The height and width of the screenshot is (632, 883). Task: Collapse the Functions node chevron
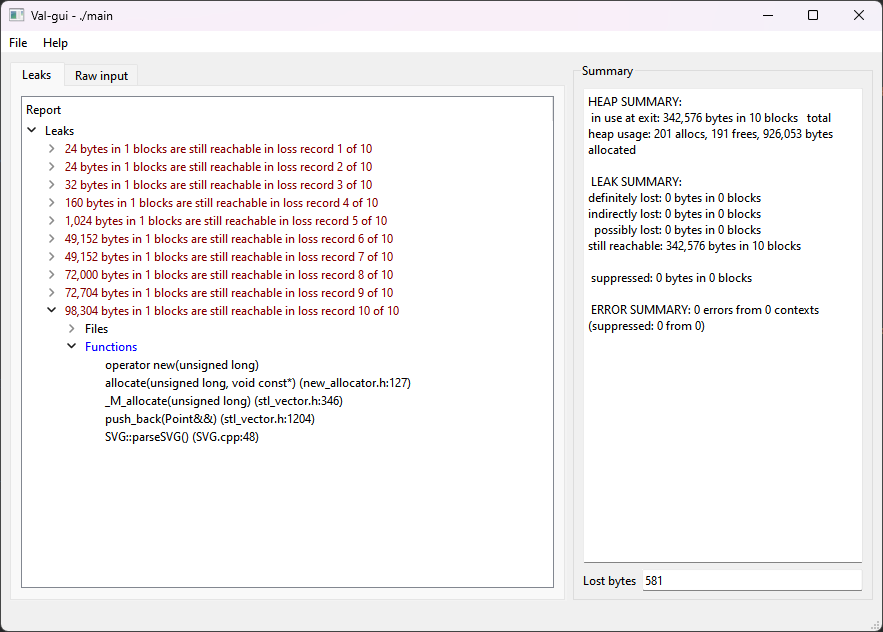coord(72,346)
